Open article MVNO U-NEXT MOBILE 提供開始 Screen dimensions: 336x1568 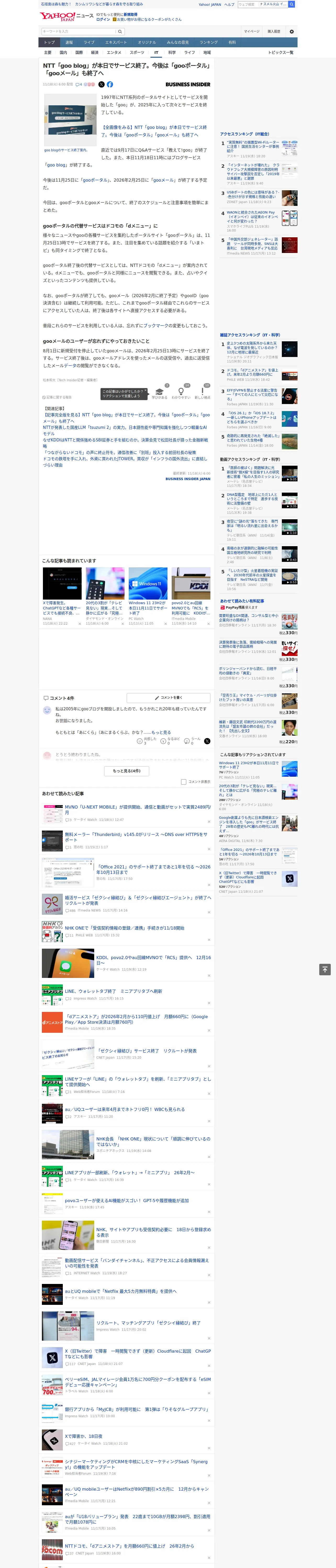click(x=138, y=810)
